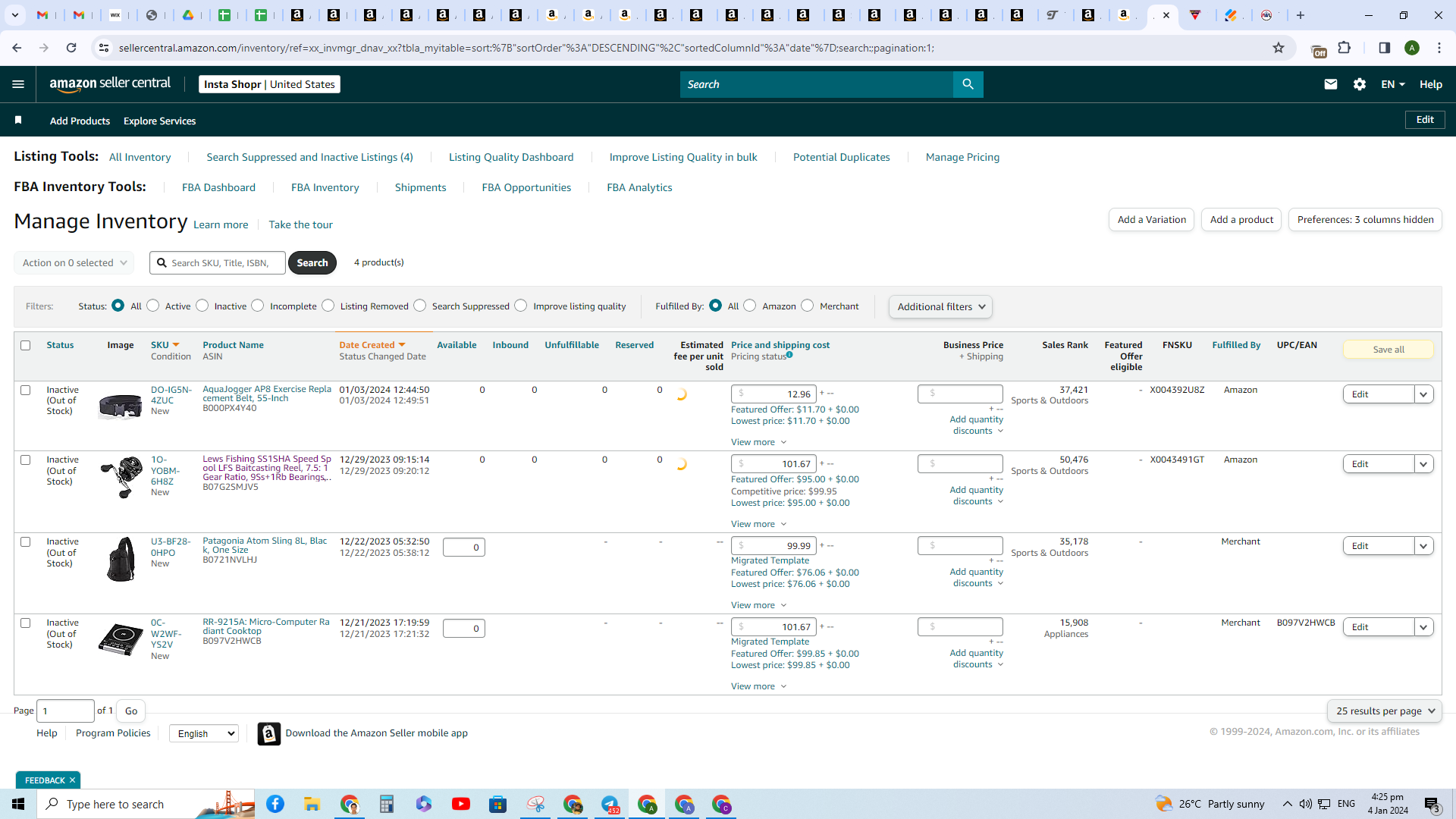Open Chrome three-dot menu
The image size is (1456, 819).
1439,48
